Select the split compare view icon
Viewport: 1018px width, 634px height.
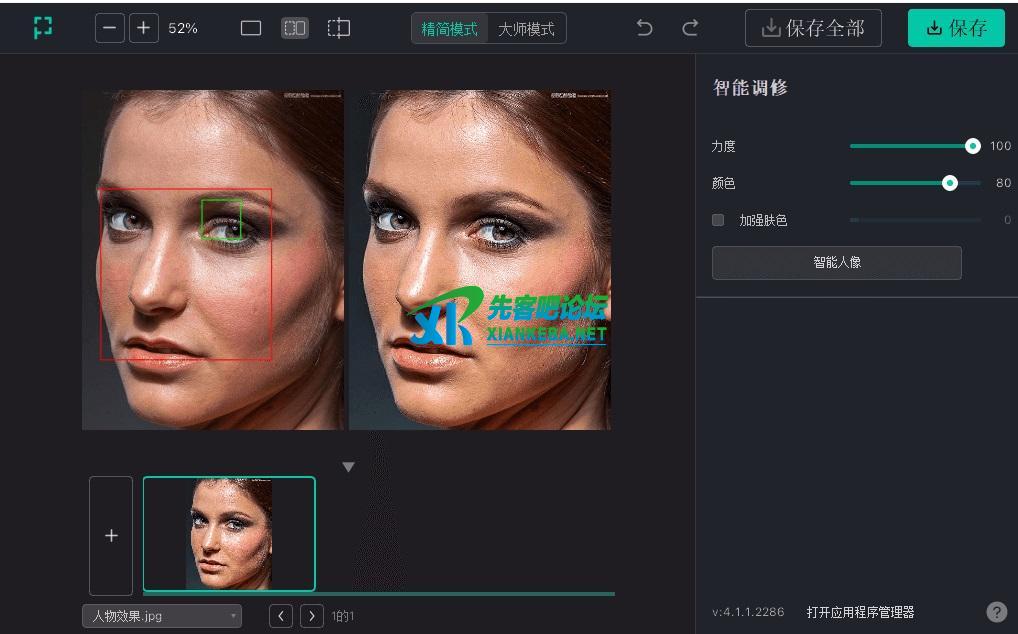pyautogui.click(x=339, y=28)
